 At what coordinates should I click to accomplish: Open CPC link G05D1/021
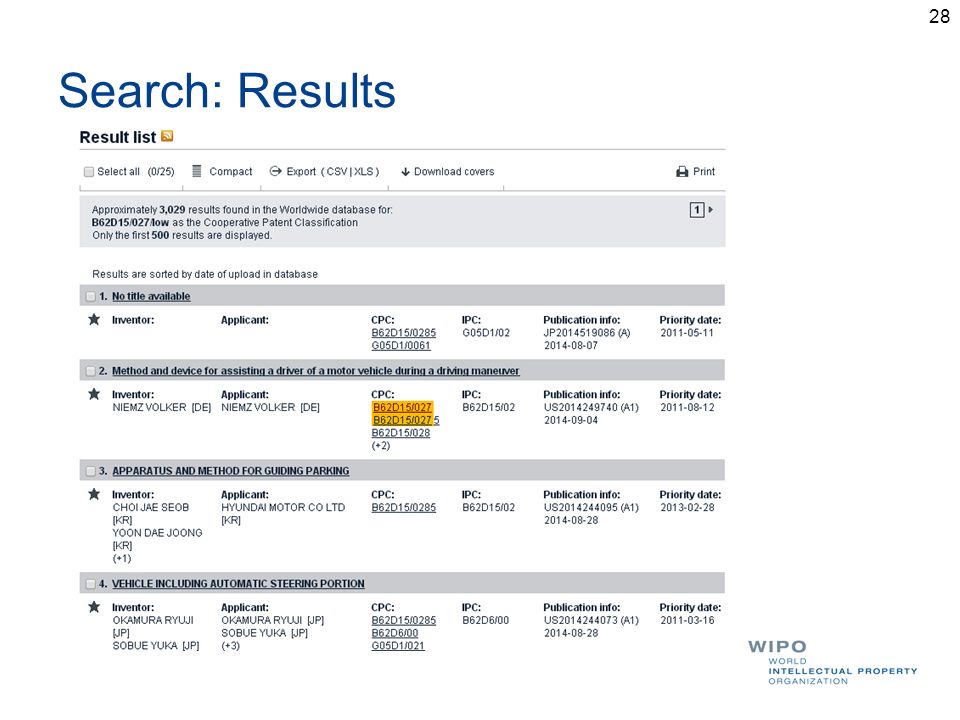coord(398,646)
